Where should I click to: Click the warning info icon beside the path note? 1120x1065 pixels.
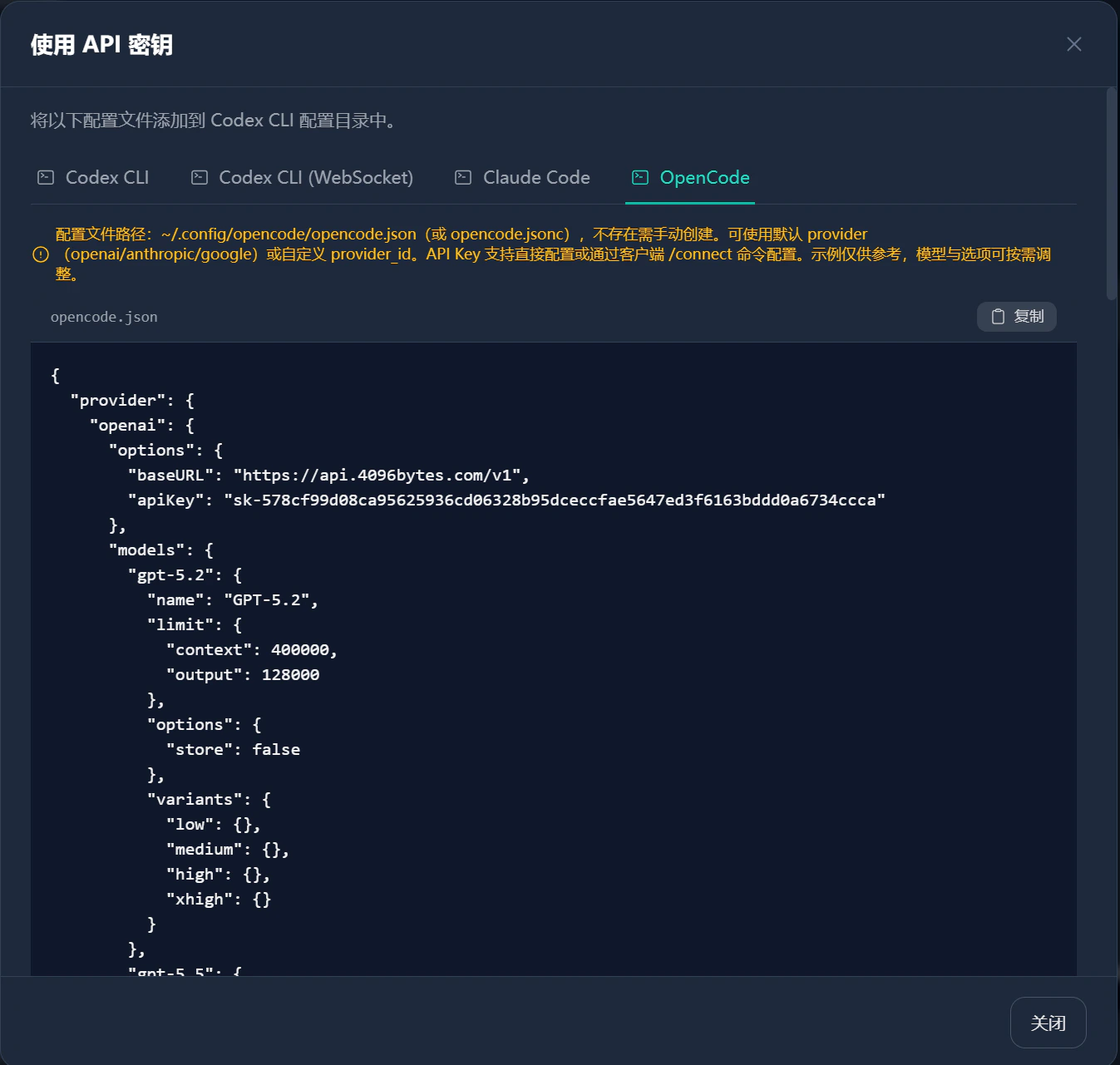click(40, 254)
